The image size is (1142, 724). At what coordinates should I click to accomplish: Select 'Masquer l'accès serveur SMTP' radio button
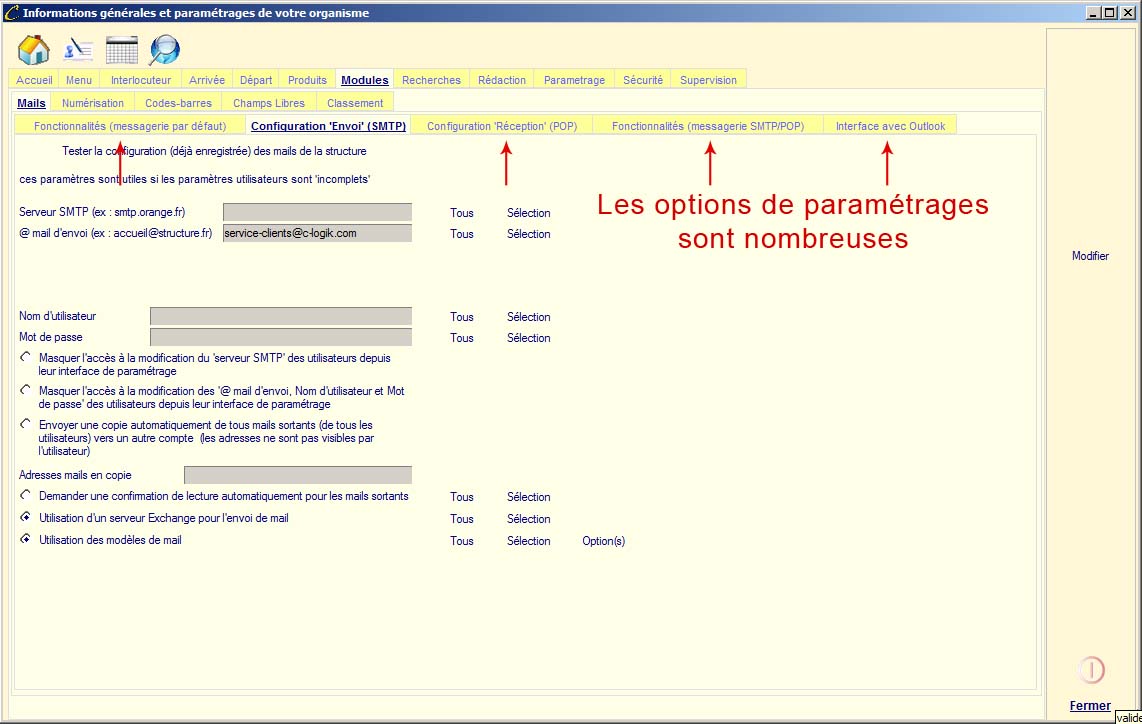coord(25,357)
